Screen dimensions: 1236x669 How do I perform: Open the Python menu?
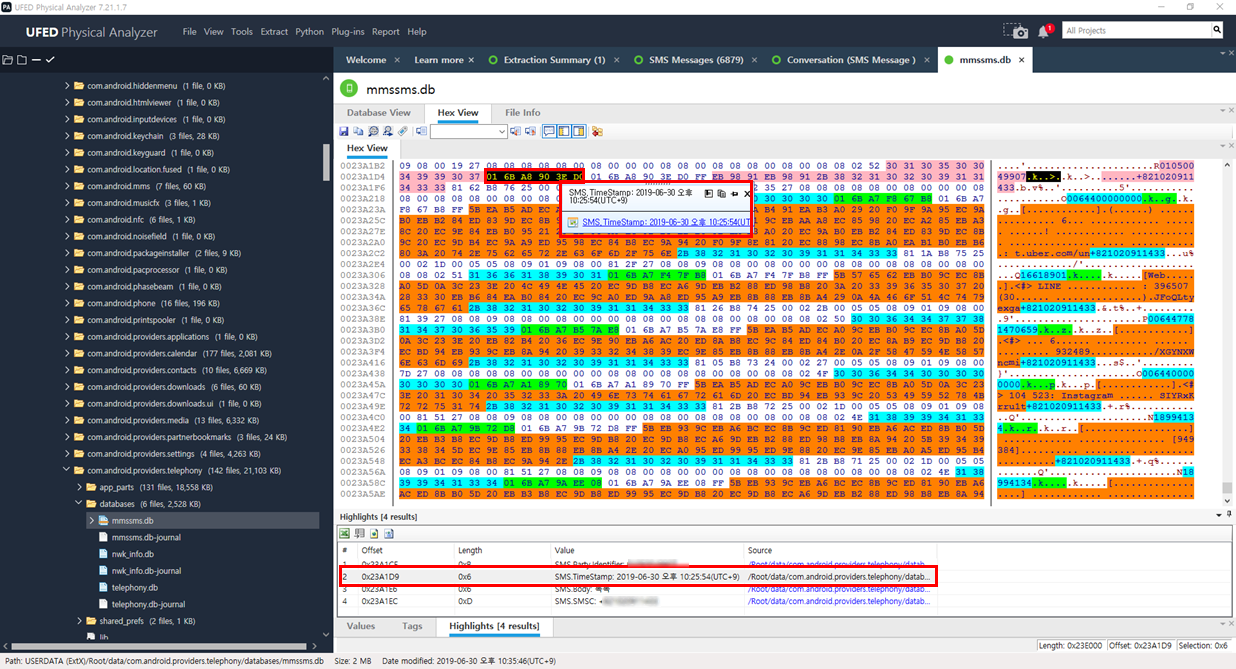coord(310,32)
